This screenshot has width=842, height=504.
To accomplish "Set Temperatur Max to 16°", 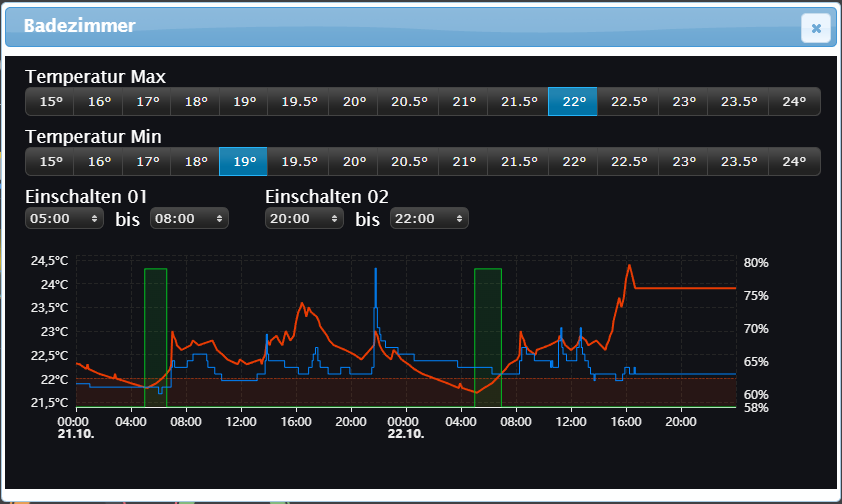I will (x=98, y=101).
